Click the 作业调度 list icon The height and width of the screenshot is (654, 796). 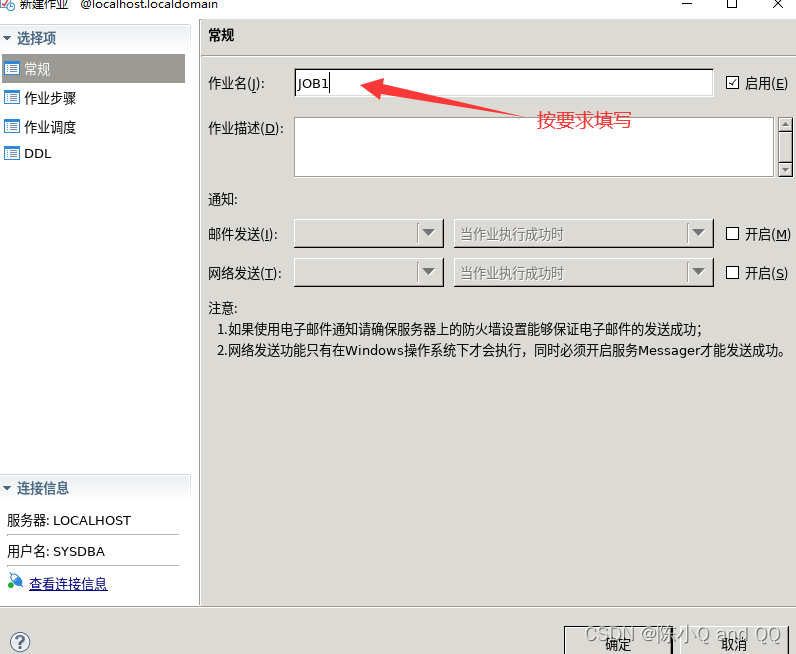click(12, 126)
